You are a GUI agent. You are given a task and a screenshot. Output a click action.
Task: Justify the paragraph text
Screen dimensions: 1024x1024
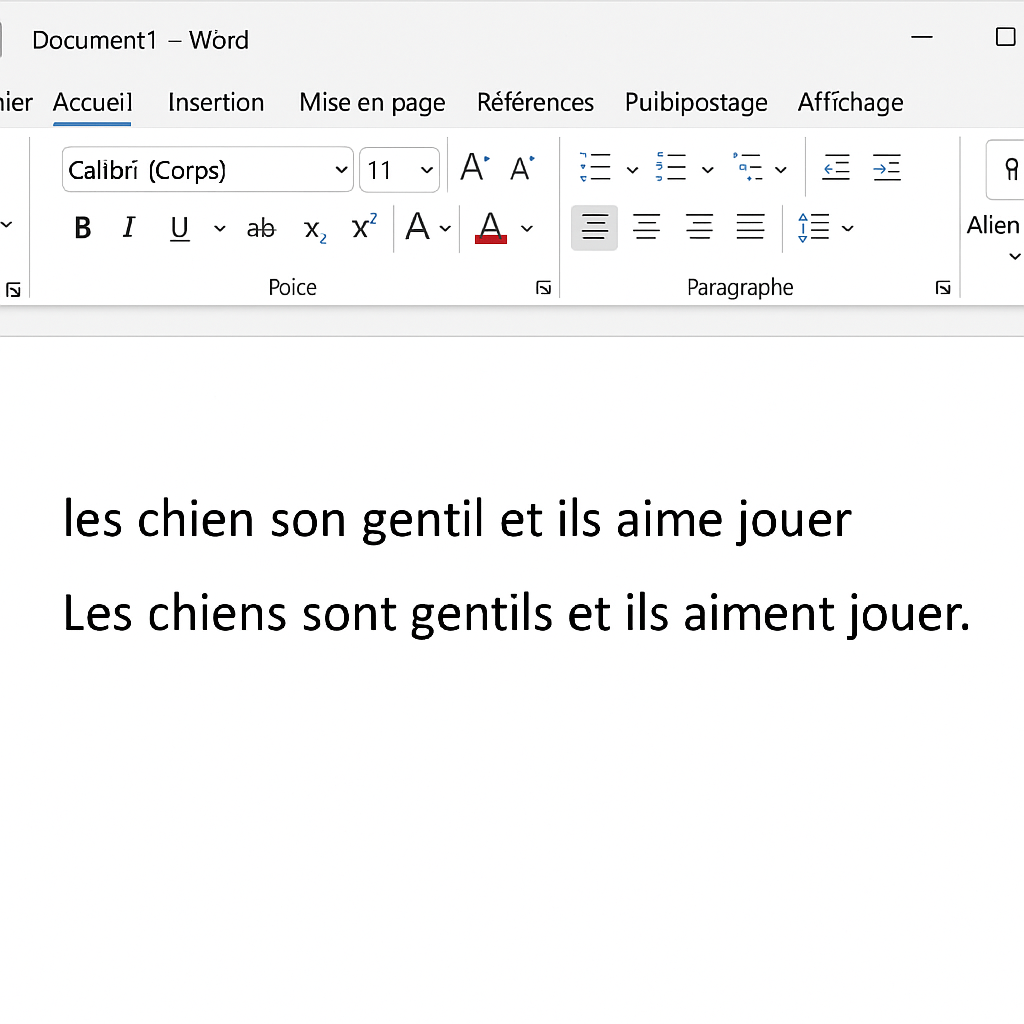[750, 228]
